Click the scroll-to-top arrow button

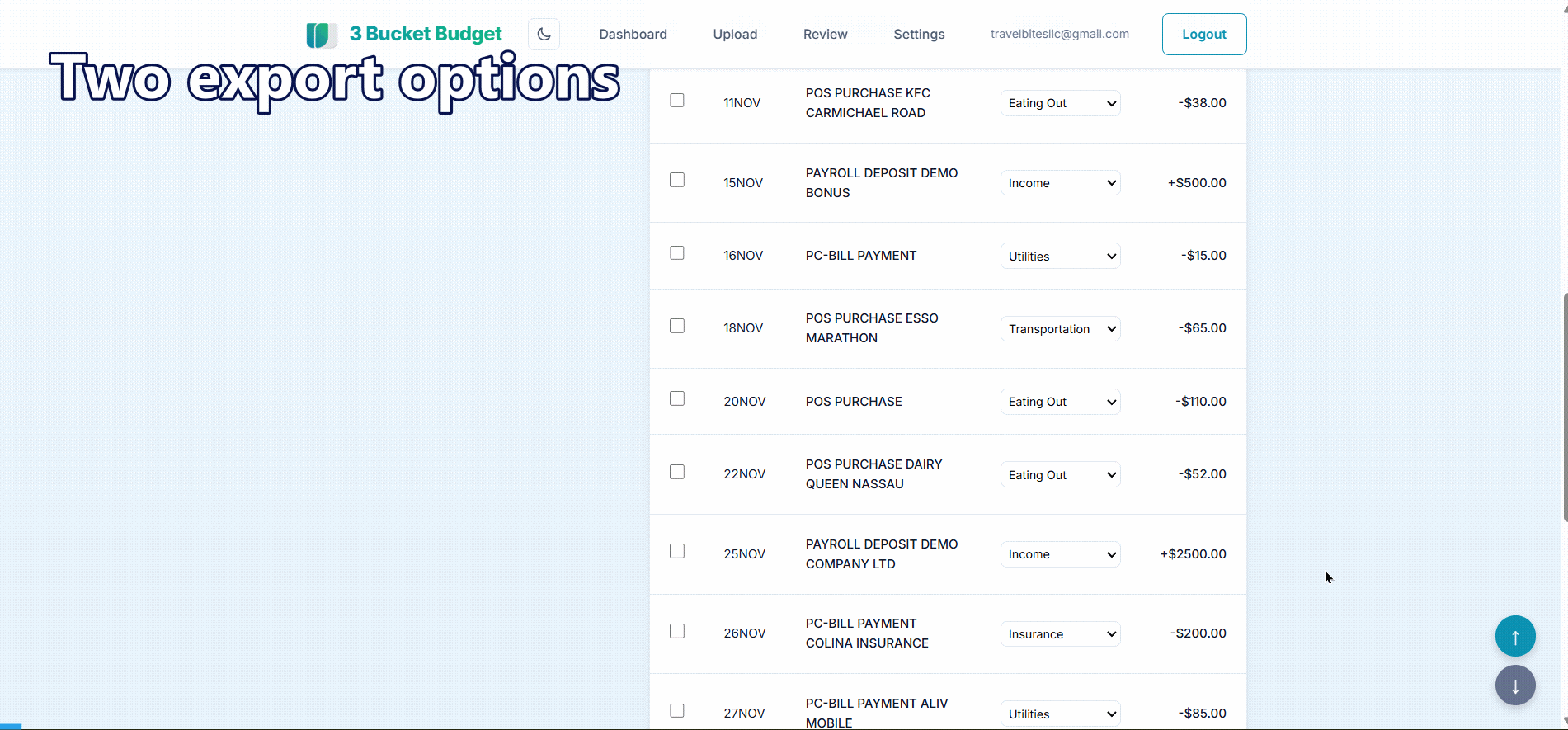[1514, 636]
